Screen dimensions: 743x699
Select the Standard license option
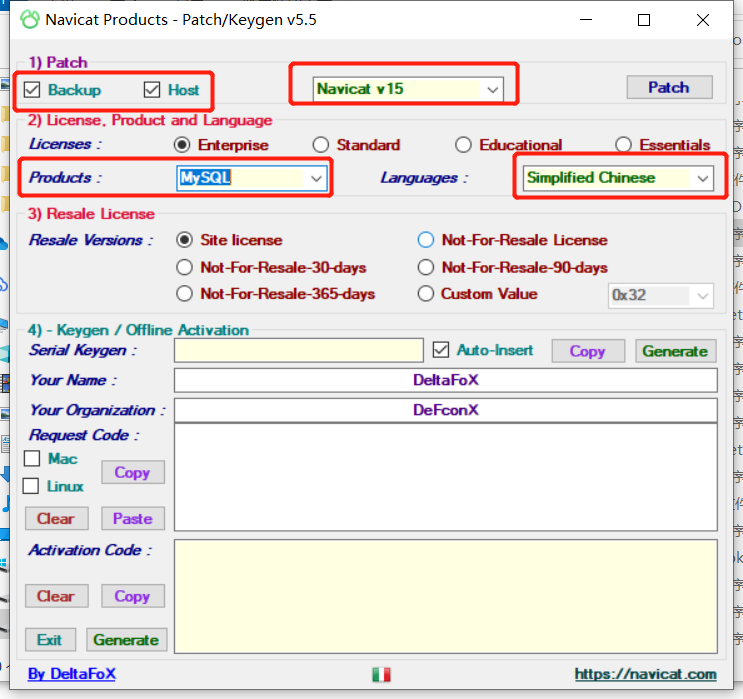point(321,145)
